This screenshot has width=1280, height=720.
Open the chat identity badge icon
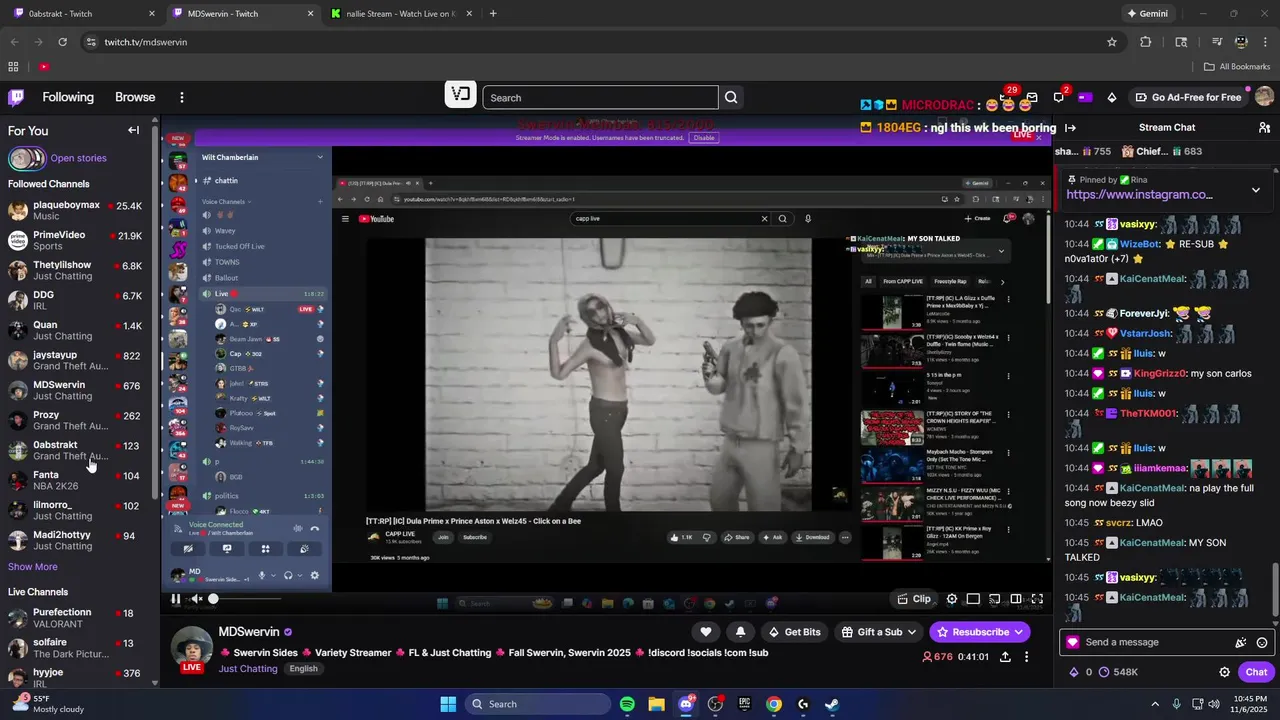(x=1073, y=642)
